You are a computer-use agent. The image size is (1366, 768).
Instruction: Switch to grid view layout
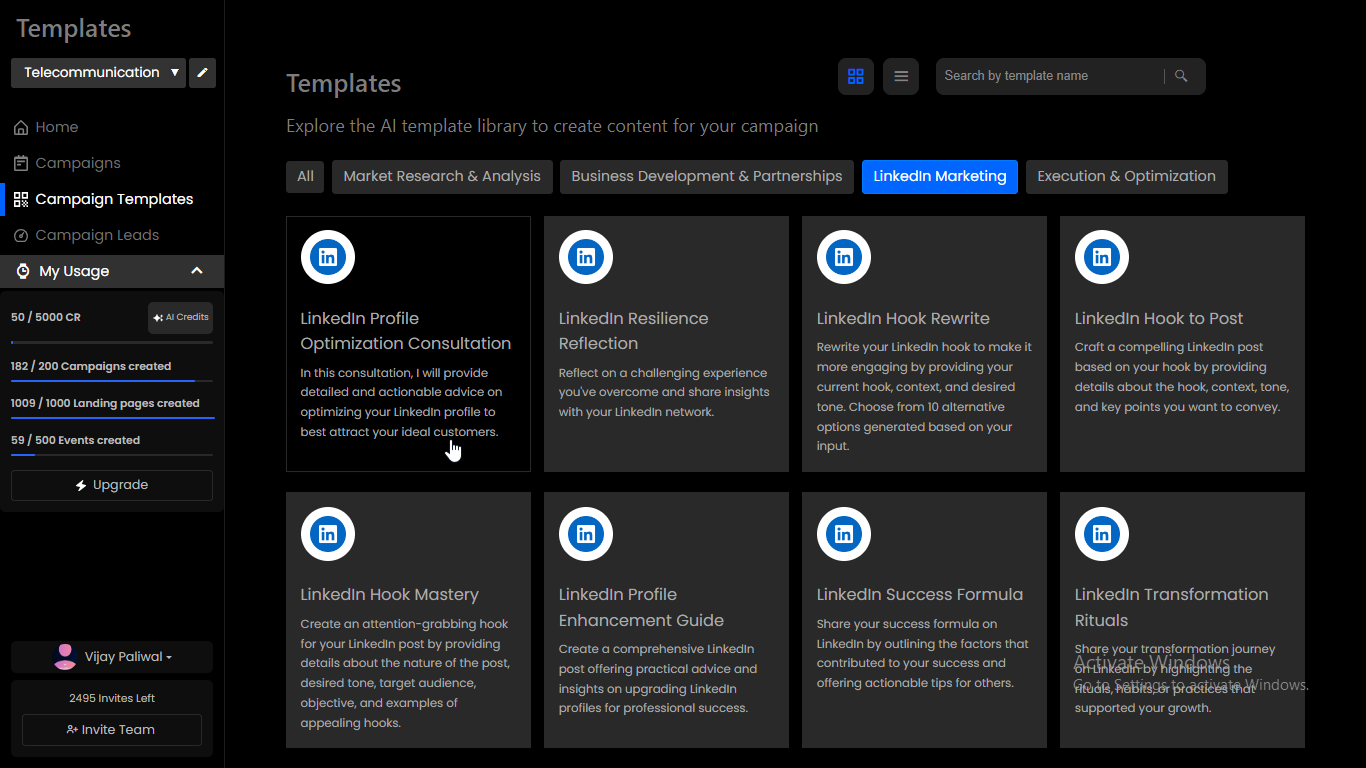(x=856, y=76)
